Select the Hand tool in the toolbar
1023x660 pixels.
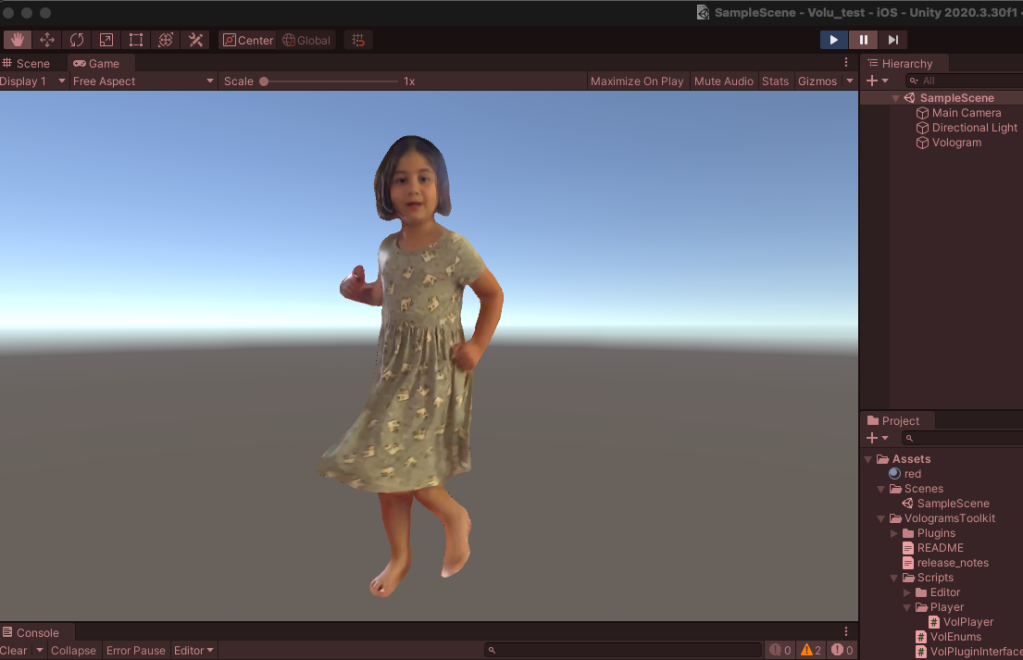[17, 40]
